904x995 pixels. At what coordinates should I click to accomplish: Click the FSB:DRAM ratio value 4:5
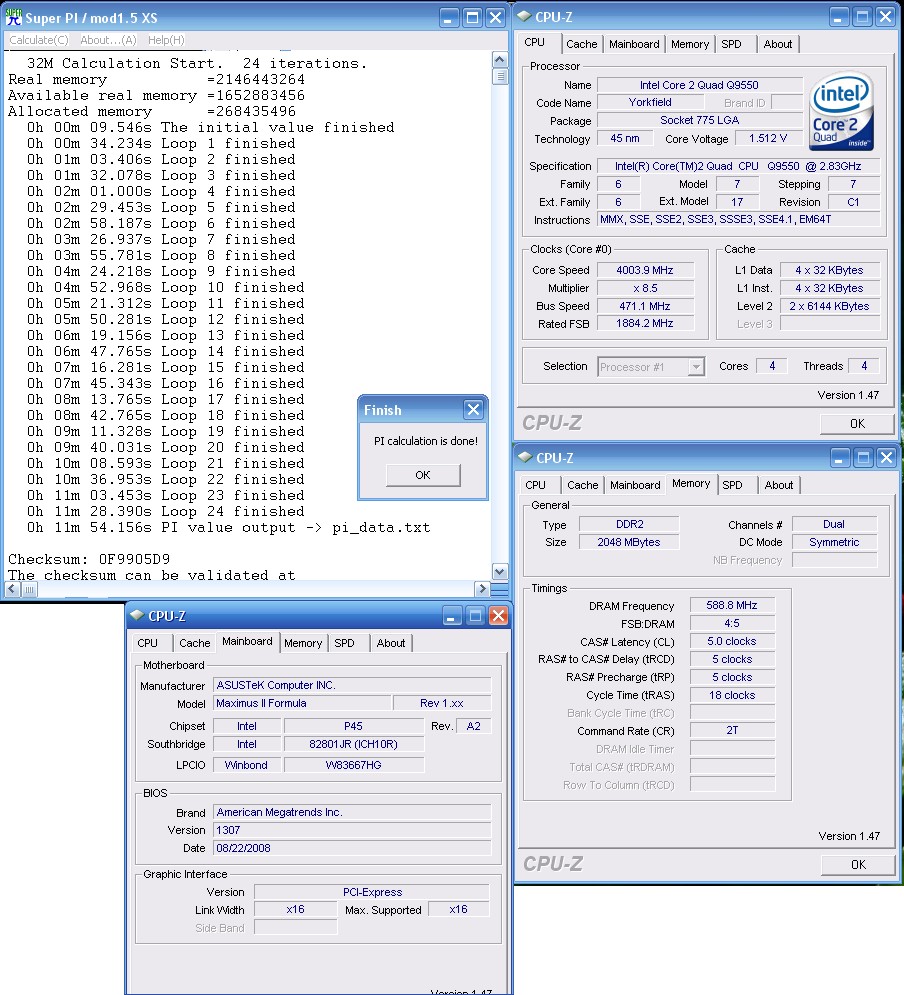(731, 623)
